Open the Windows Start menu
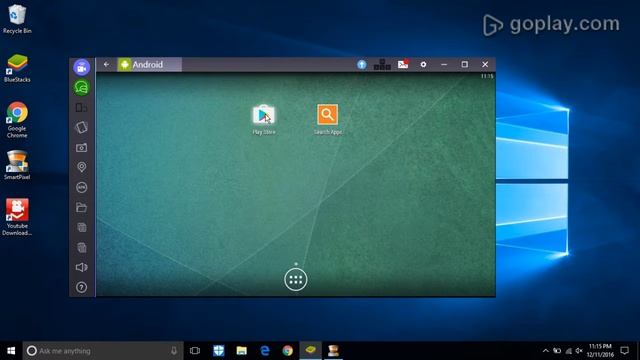The image size is (640, 360). [x=11, y=351]
